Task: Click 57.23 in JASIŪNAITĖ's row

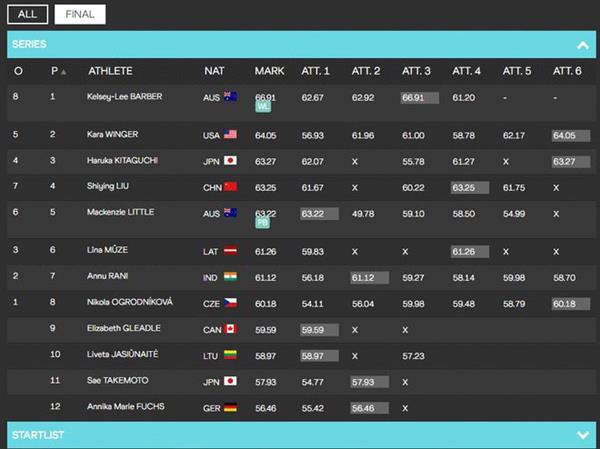Action: [x=413, y=356]
